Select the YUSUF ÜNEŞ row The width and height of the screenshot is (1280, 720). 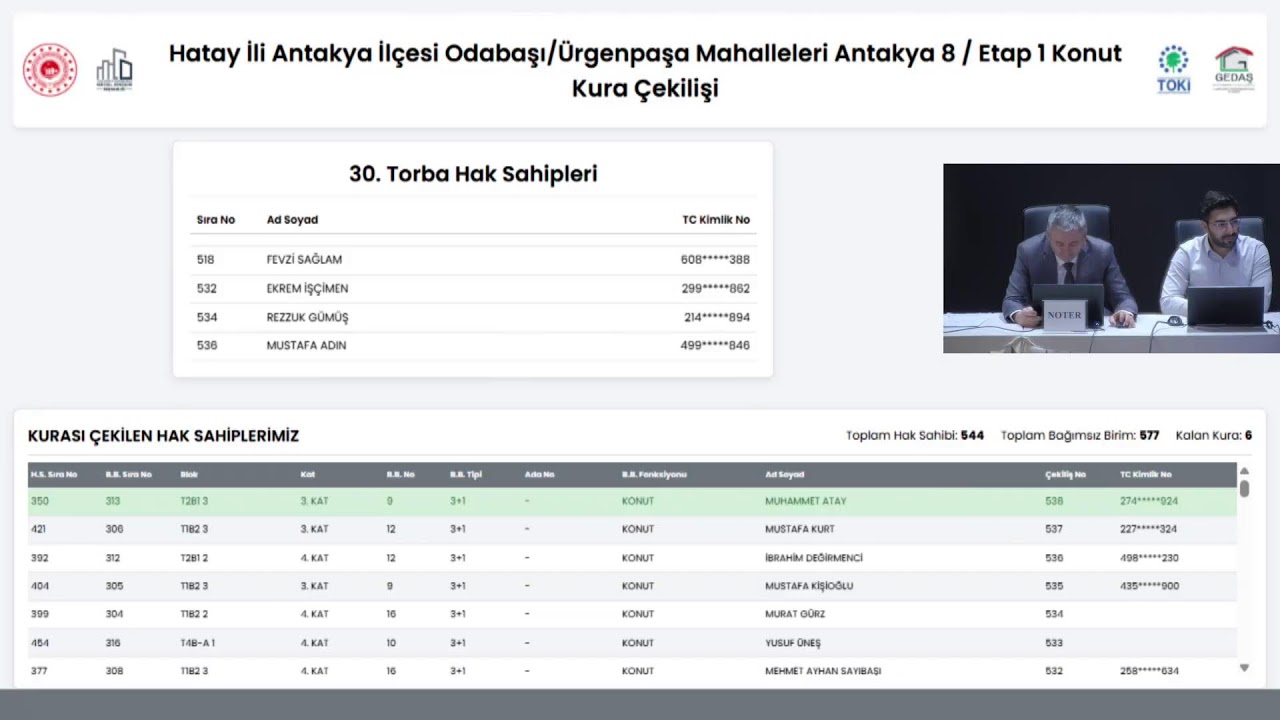[632, 643]
